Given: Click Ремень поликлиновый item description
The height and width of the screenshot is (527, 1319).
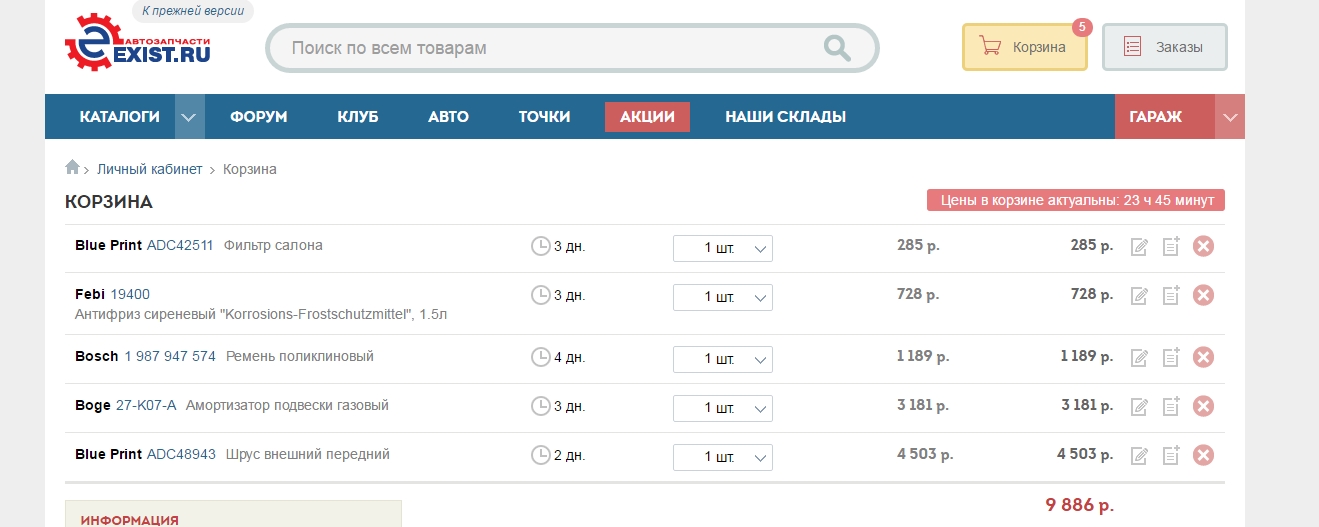Looking at the screenshot, I should coord(300,356).
